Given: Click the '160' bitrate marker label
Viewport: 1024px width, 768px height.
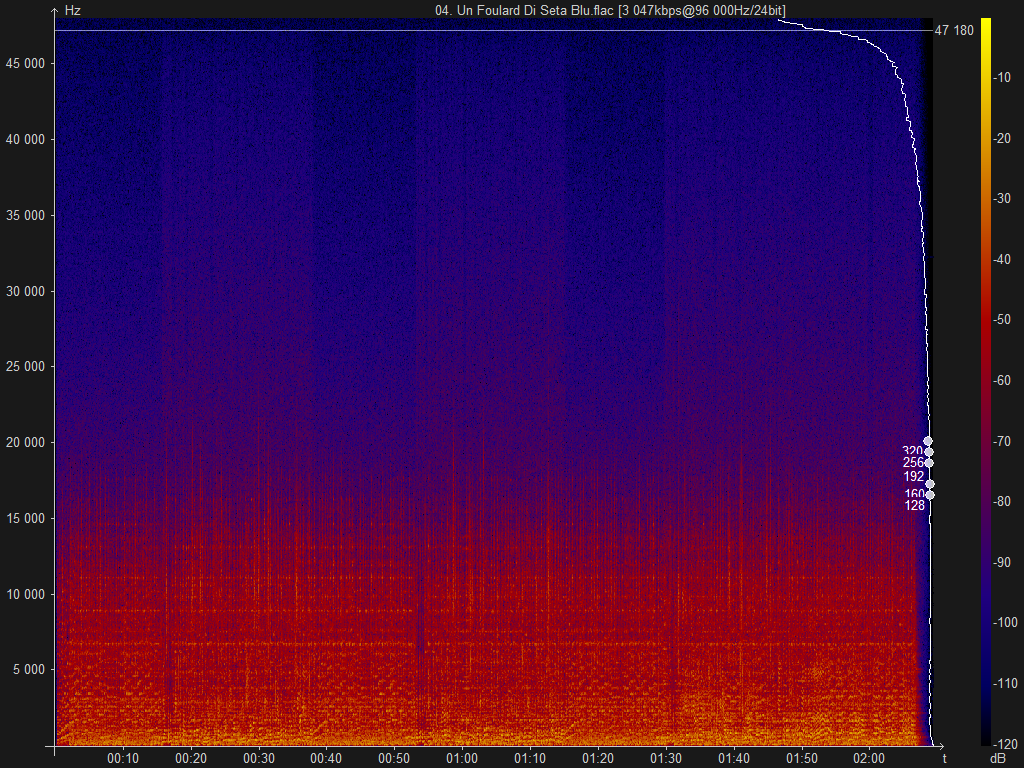Looking at the screenshot, I should click(914, 494).
